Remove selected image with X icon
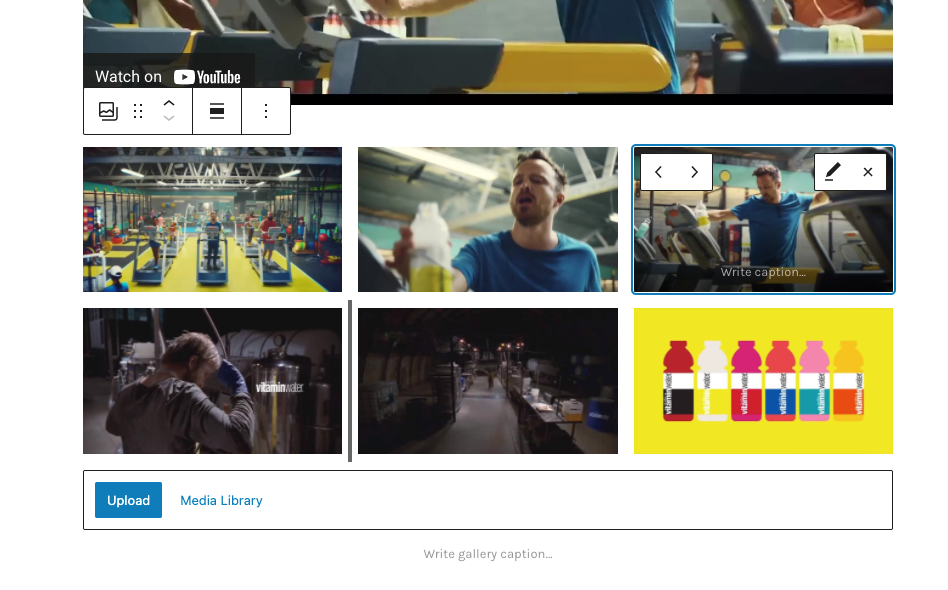Image resolution: width=948 pixels, height=590 pixels. [x=868, y=172]
